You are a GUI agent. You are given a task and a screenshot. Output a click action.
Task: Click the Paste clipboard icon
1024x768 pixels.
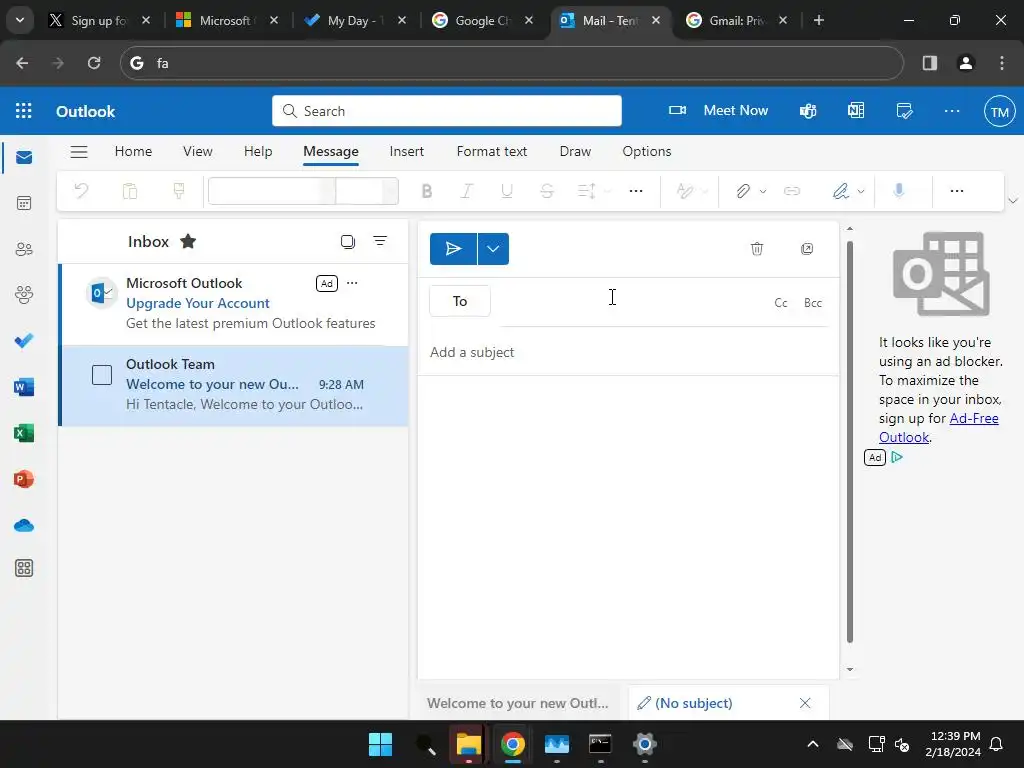tap(130, 191)
